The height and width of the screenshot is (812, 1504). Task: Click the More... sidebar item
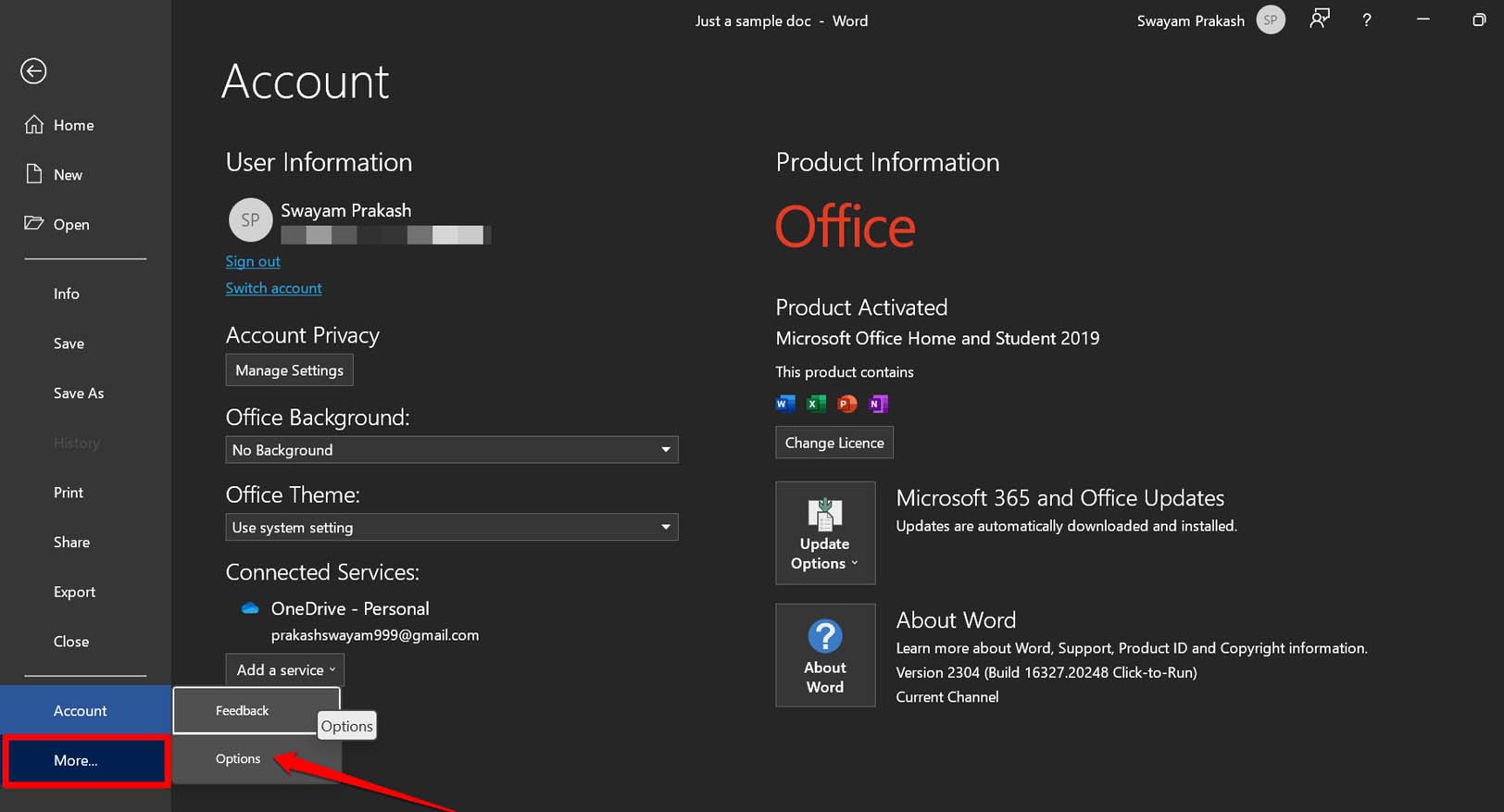click(x=85, y=761)
